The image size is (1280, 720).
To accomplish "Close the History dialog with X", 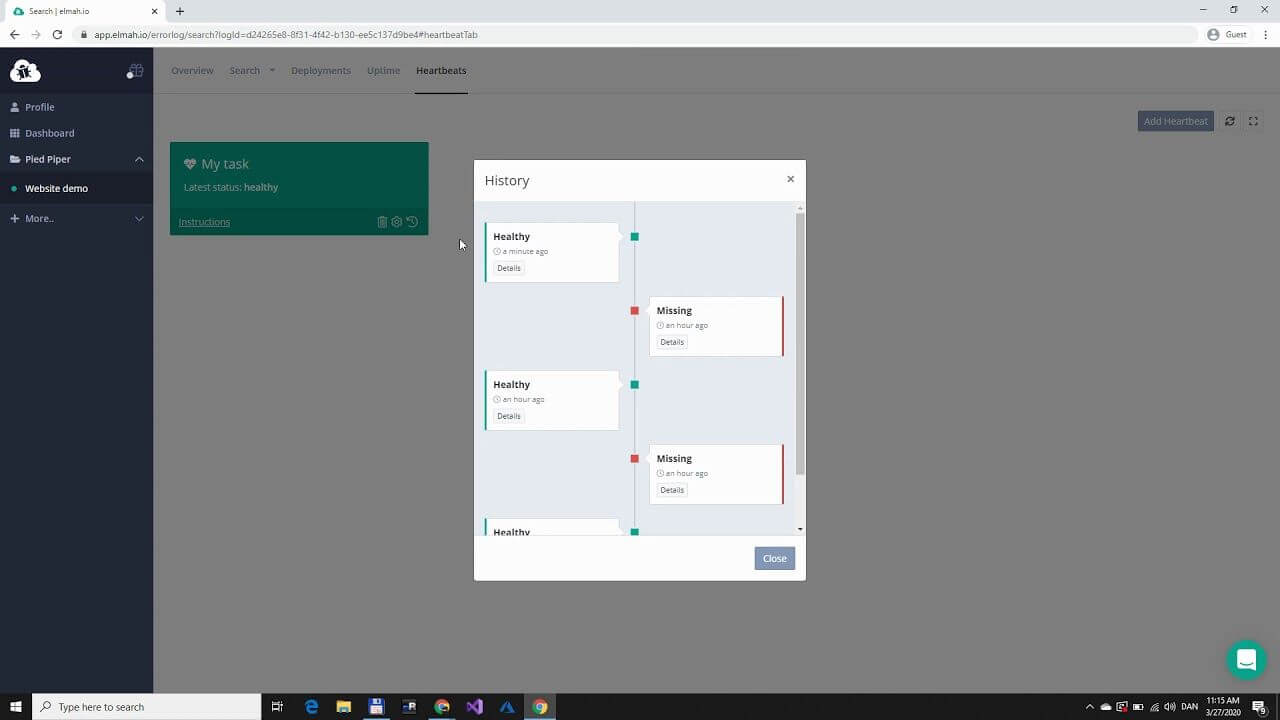I will [790, 179].
